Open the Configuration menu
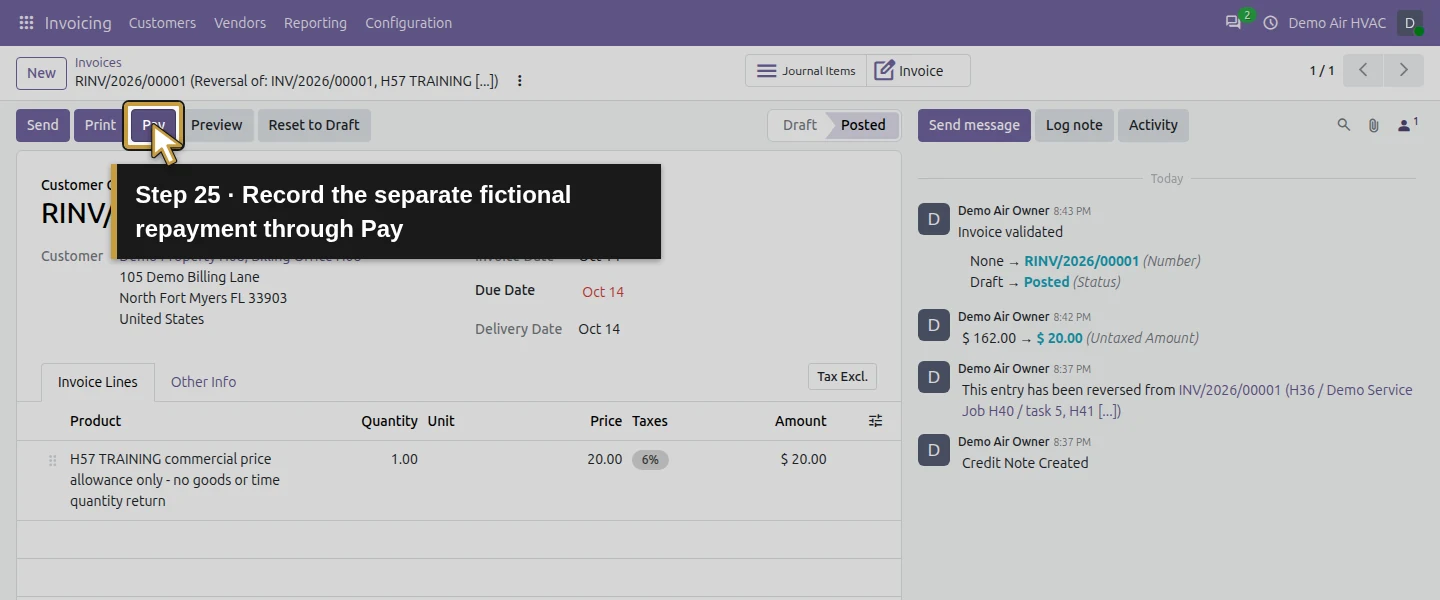Image resolution: width=1440 pixels, height=600 pixels. (408, 22)
